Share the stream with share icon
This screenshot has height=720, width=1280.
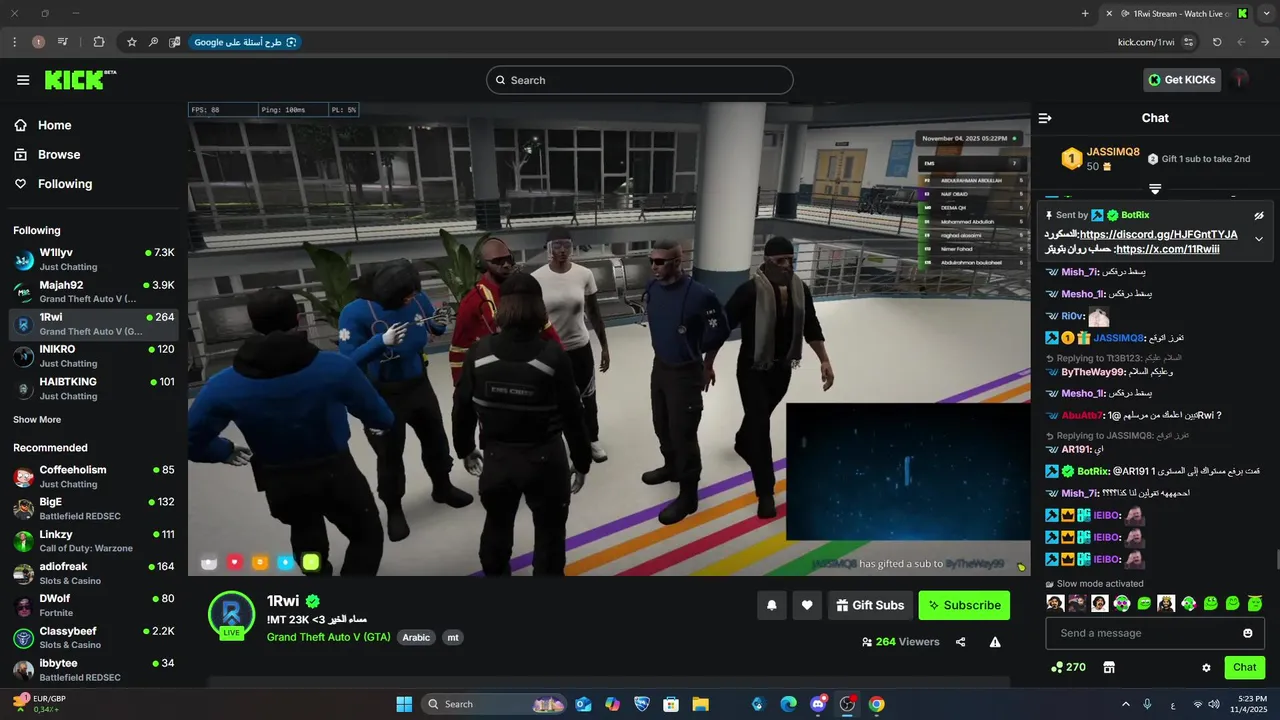(961, 642)
